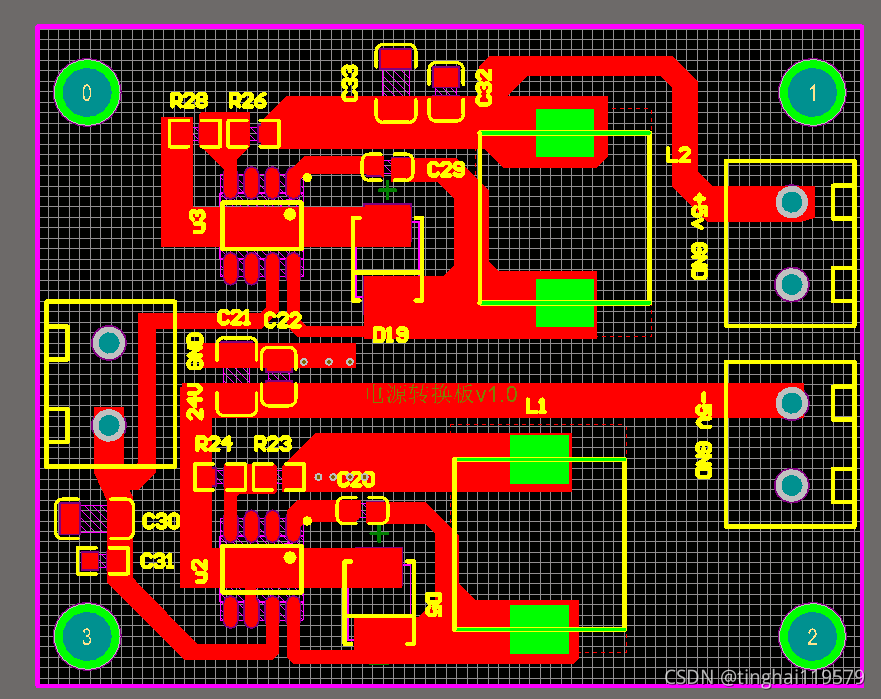Click the L2 inductor designator
This screenshot has height=699, width=881.
pyautogui.click(x=678, y=155)
